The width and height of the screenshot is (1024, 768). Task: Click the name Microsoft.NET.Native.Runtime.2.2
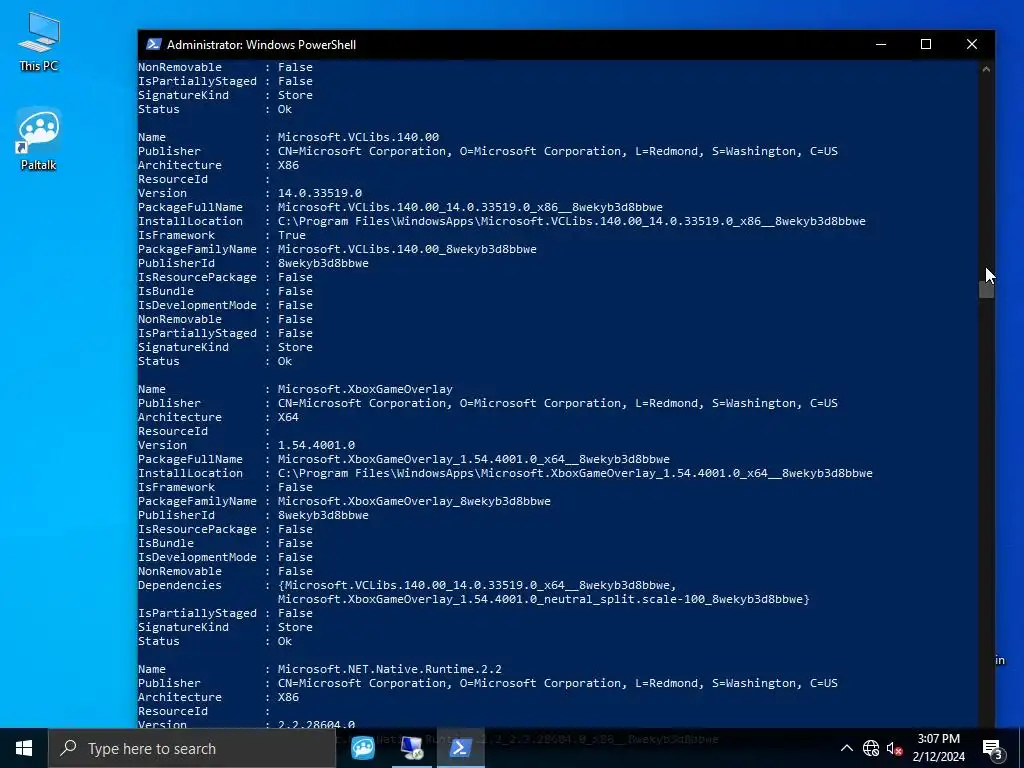[x=389, y=669]
